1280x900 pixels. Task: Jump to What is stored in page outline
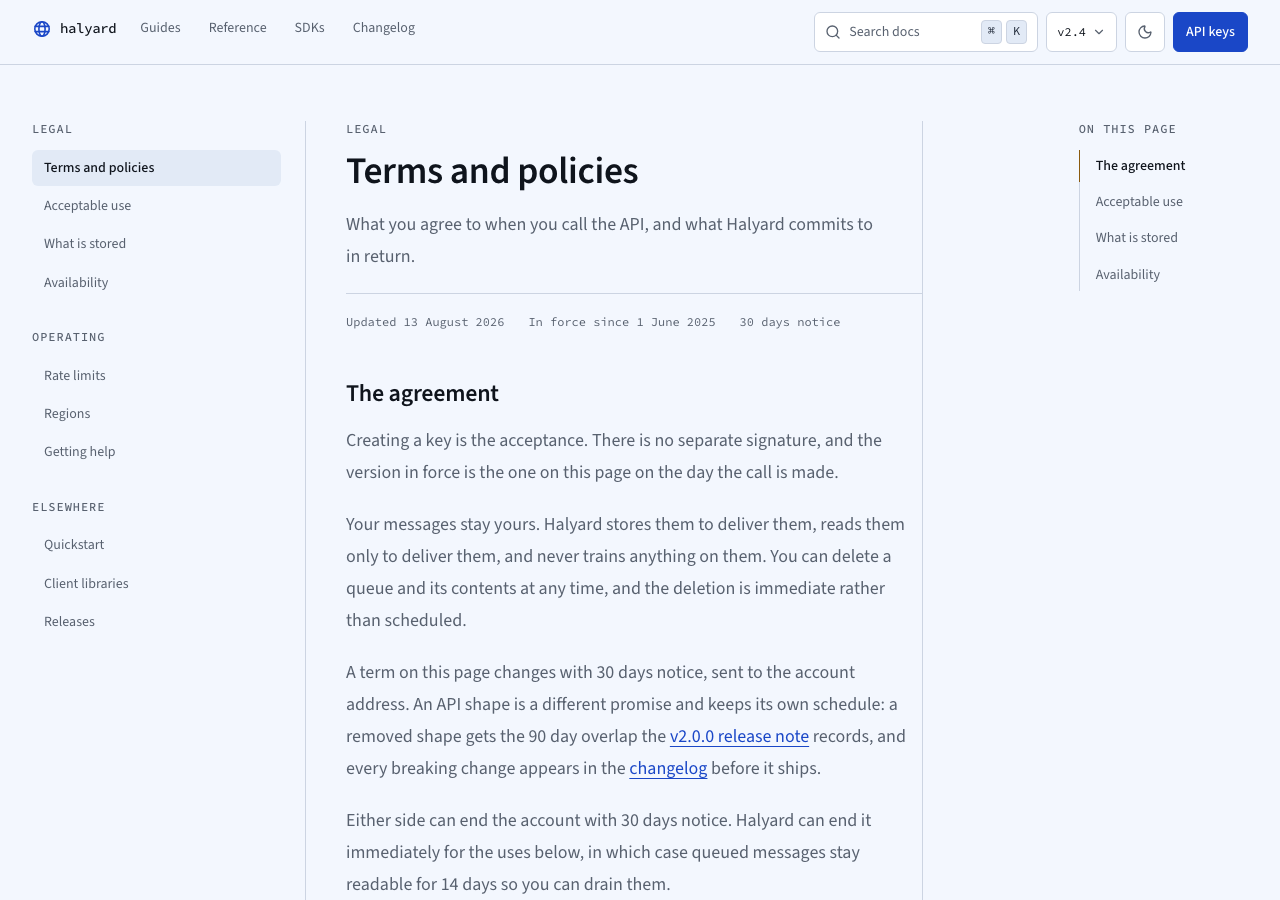pyautogui.click(x=1136, y=238)
